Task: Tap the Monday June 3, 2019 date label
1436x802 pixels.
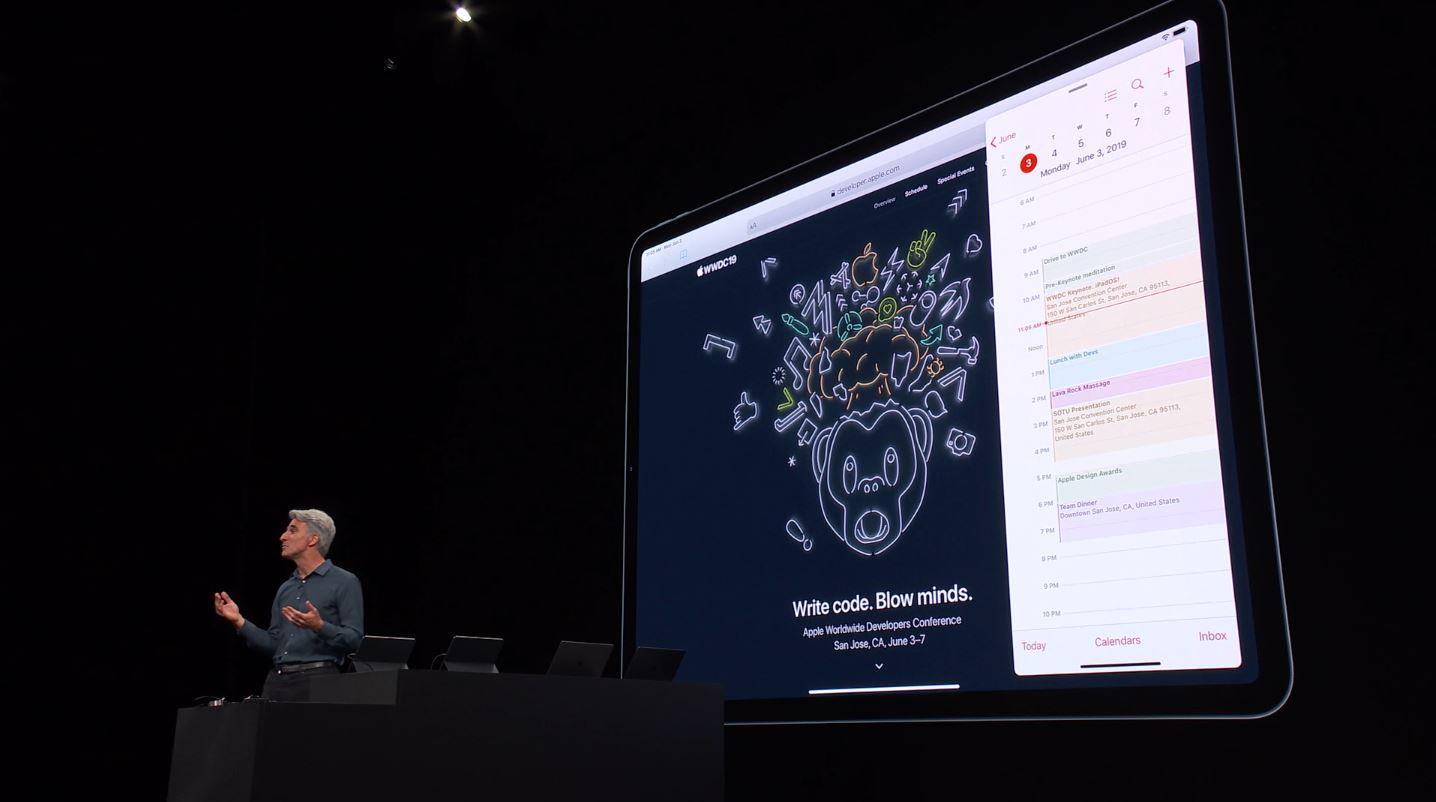Action: pyautogui.click(x=1083, y=158)
